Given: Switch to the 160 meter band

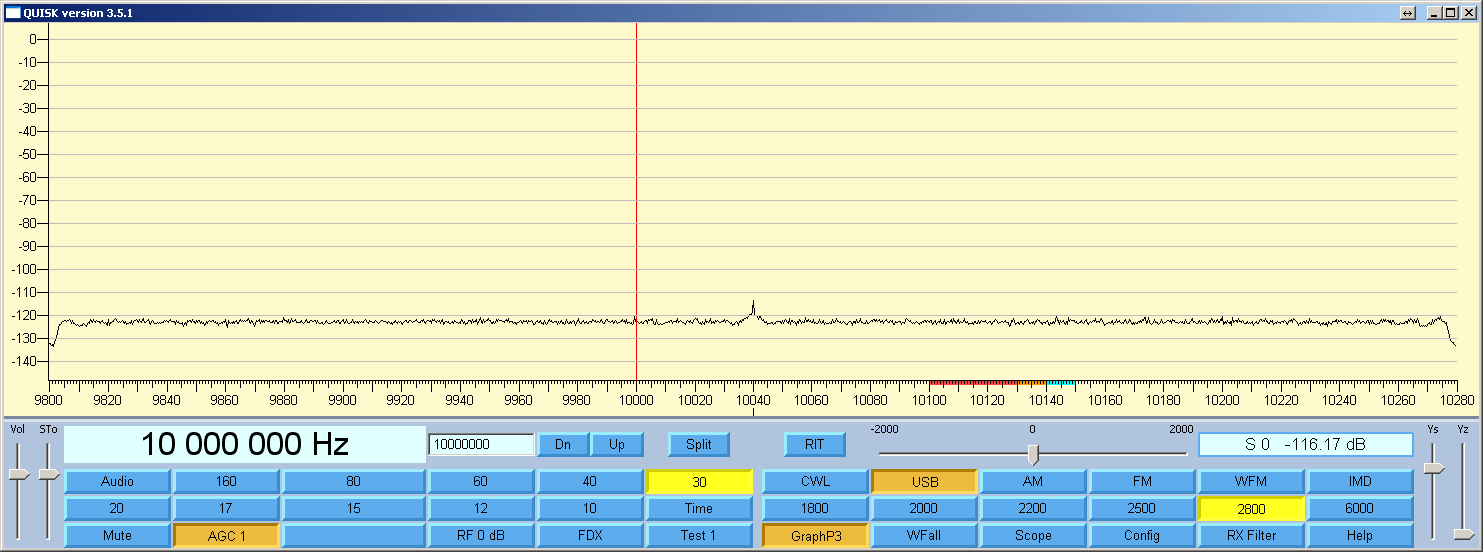Looking at the screenshot, I should click(x=226, y=481).
